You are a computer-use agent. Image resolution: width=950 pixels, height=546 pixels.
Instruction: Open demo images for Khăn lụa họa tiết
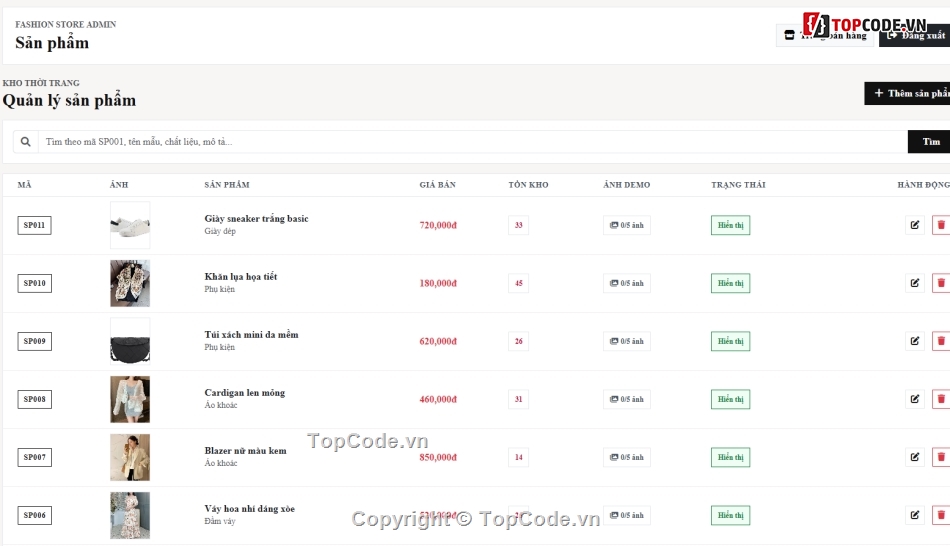[x=626, y=283]
